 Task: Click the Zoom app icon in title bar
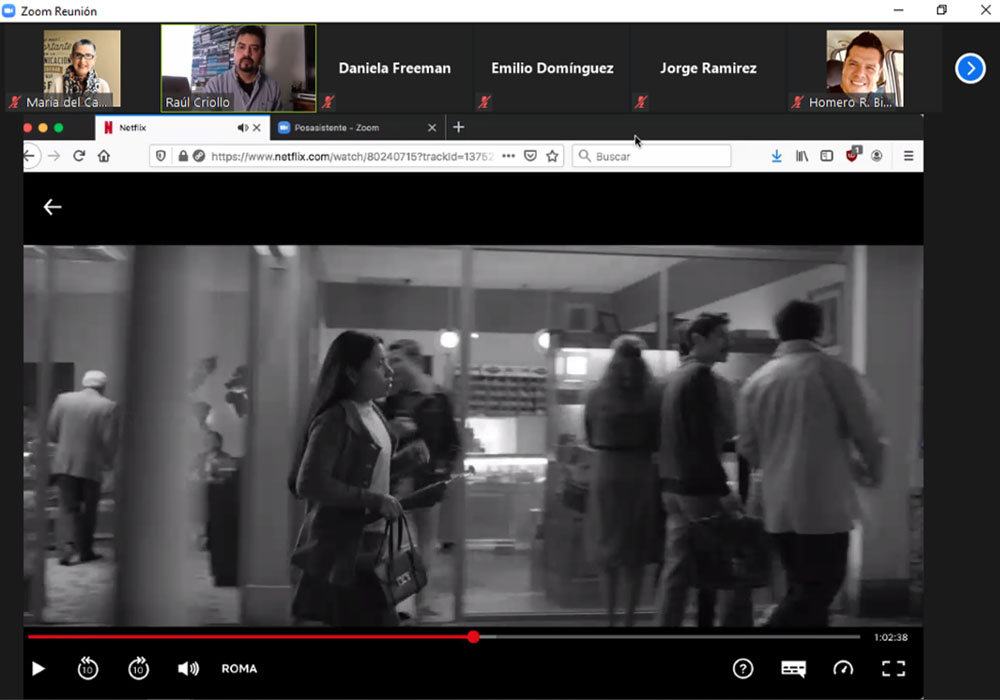9,11
